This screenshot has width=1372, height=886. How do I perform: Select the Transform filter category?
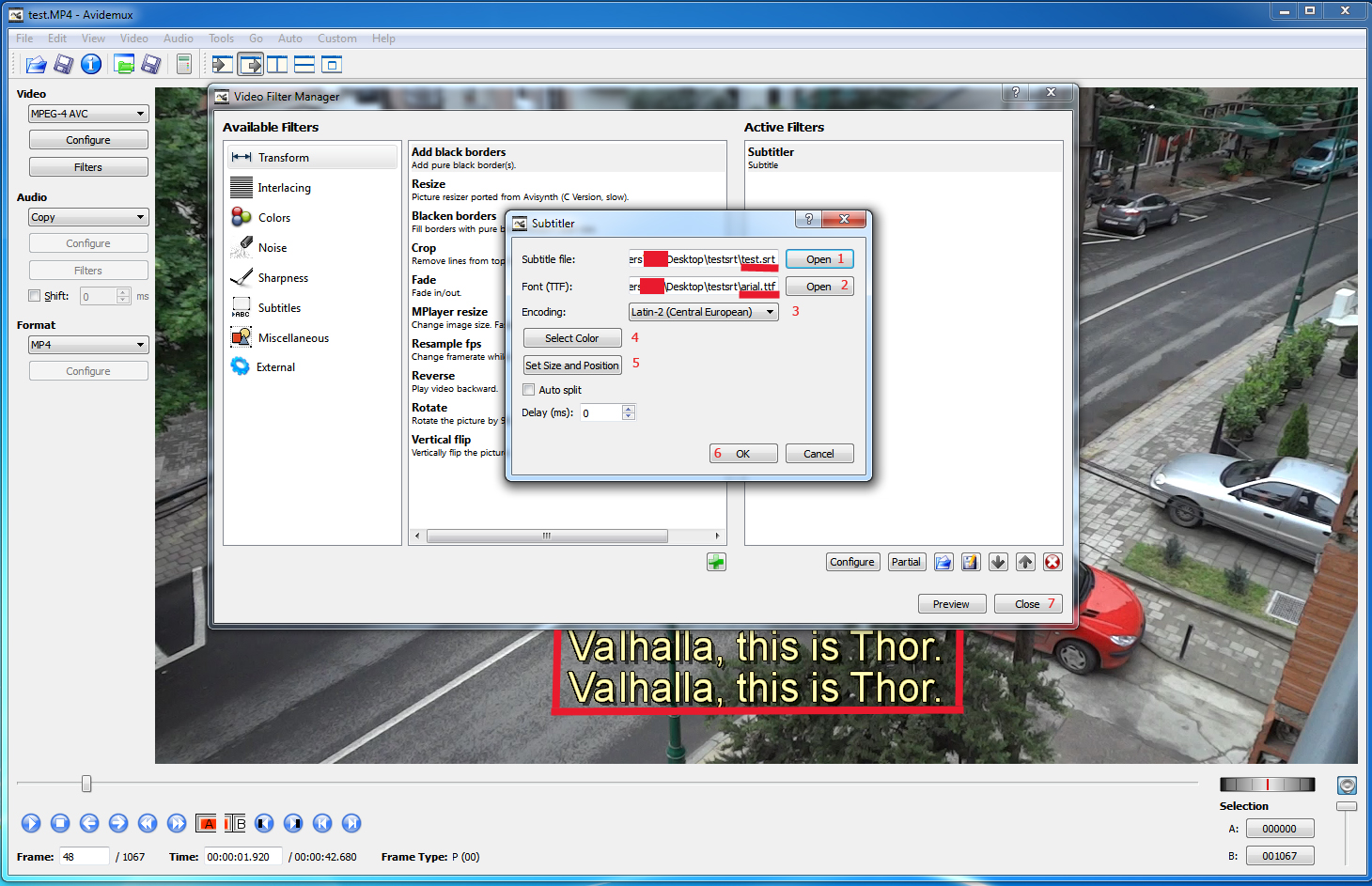click(313, 158)
